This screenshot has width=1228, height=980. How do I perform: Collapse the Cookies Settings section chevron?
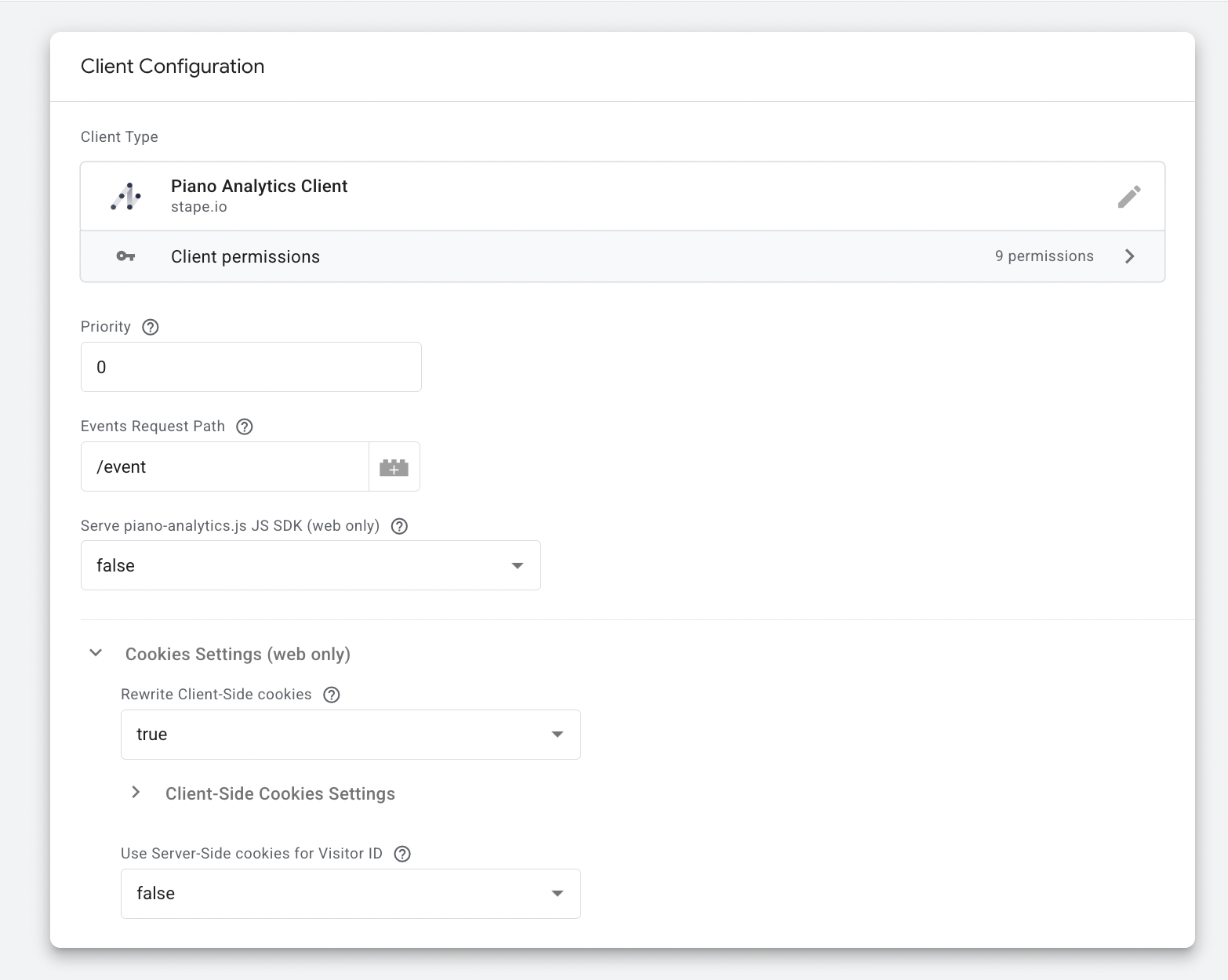point(96,653)
